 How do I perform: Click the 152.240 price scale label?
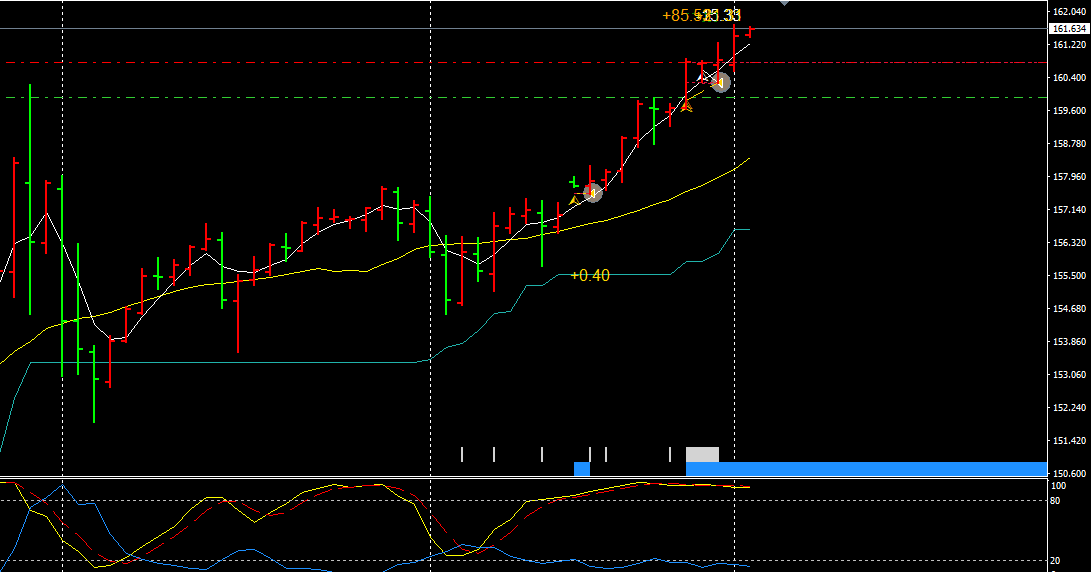[1069, 408]
